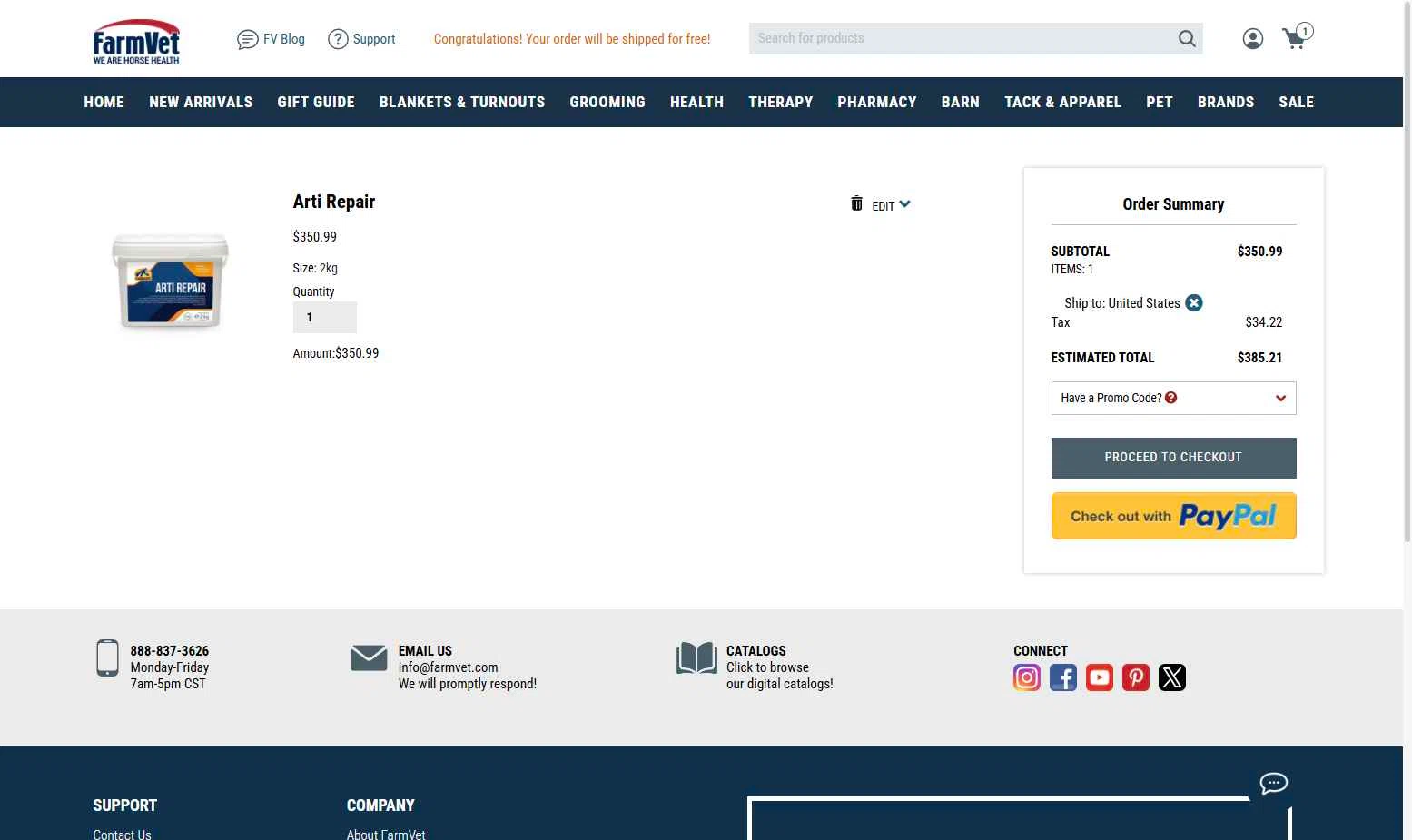Open BARN menu
Screen dimensions: 1412x840
point(961,102)
